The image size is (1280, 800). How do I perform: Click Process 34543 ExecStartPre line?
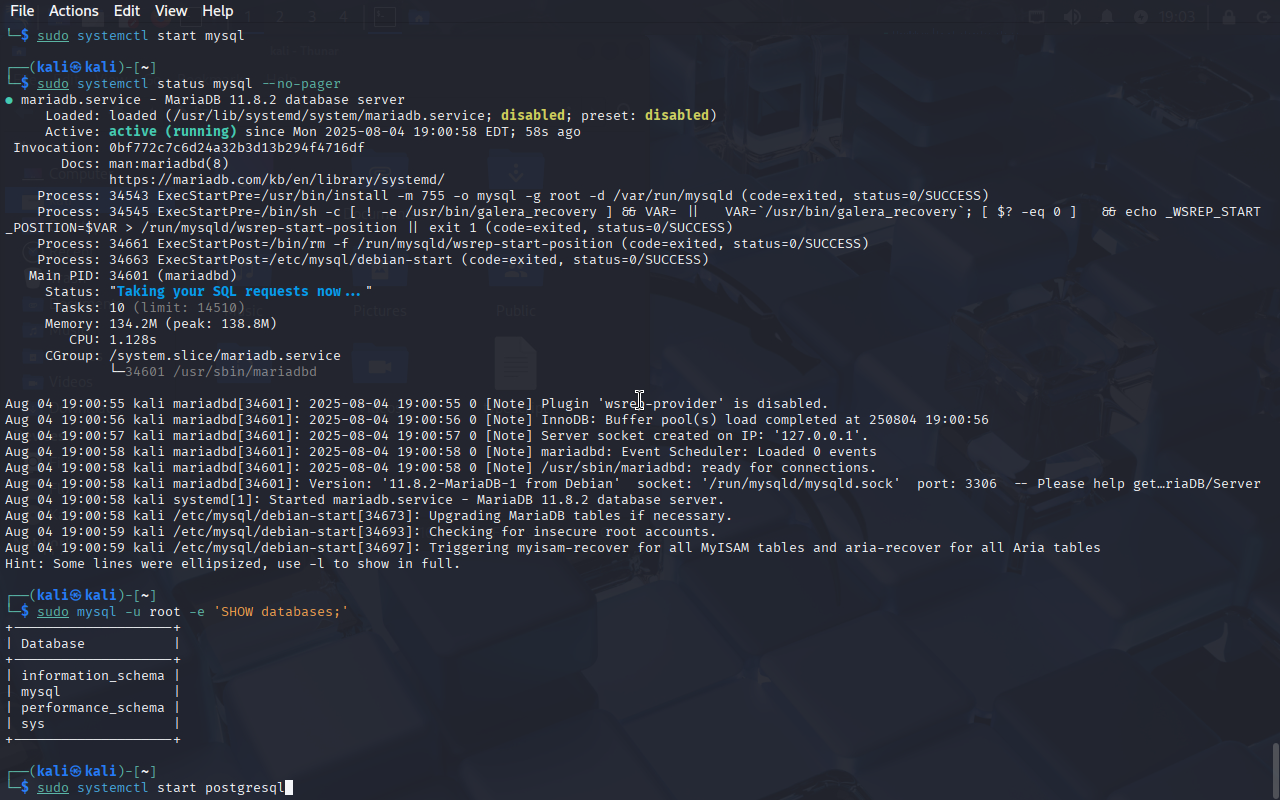tap(513, 196)
